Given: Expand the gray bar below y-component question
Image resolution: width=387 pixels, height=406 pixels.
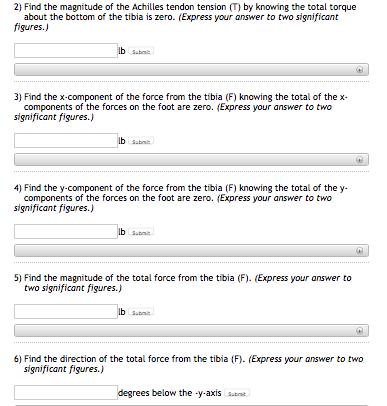Looking at the screenshot, I should tap(191, 251).
